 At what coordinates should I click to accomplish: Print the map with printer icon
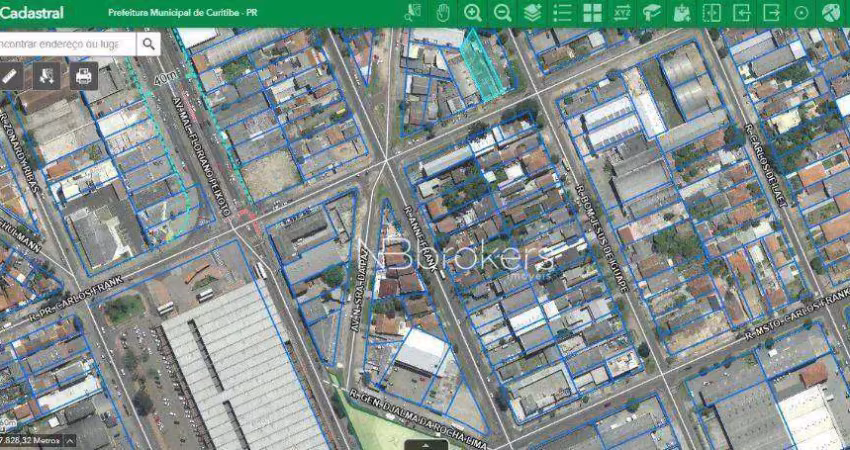83,75
